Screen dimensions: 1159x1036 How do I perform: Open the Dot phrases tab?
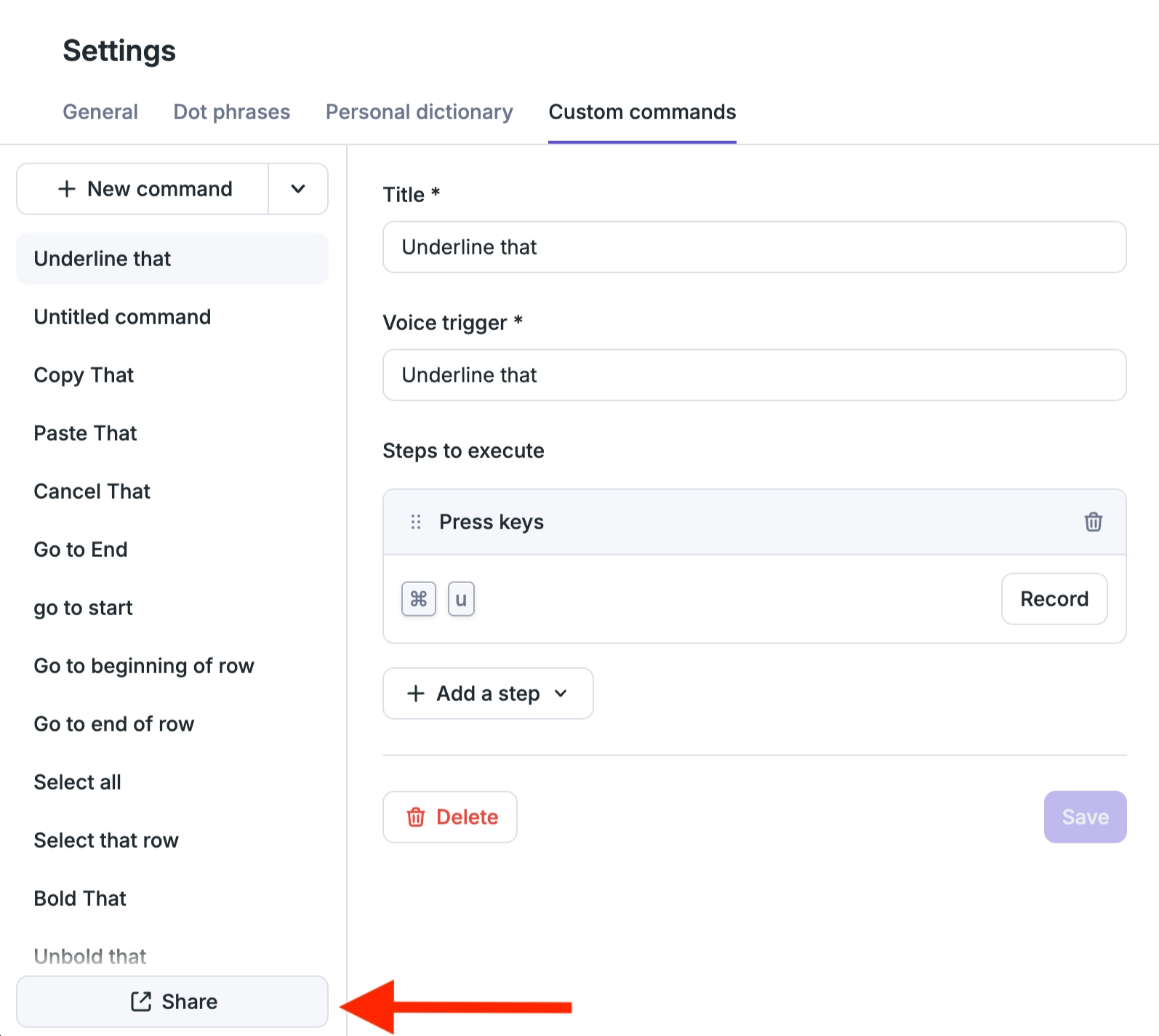click(x=231, y=112)
